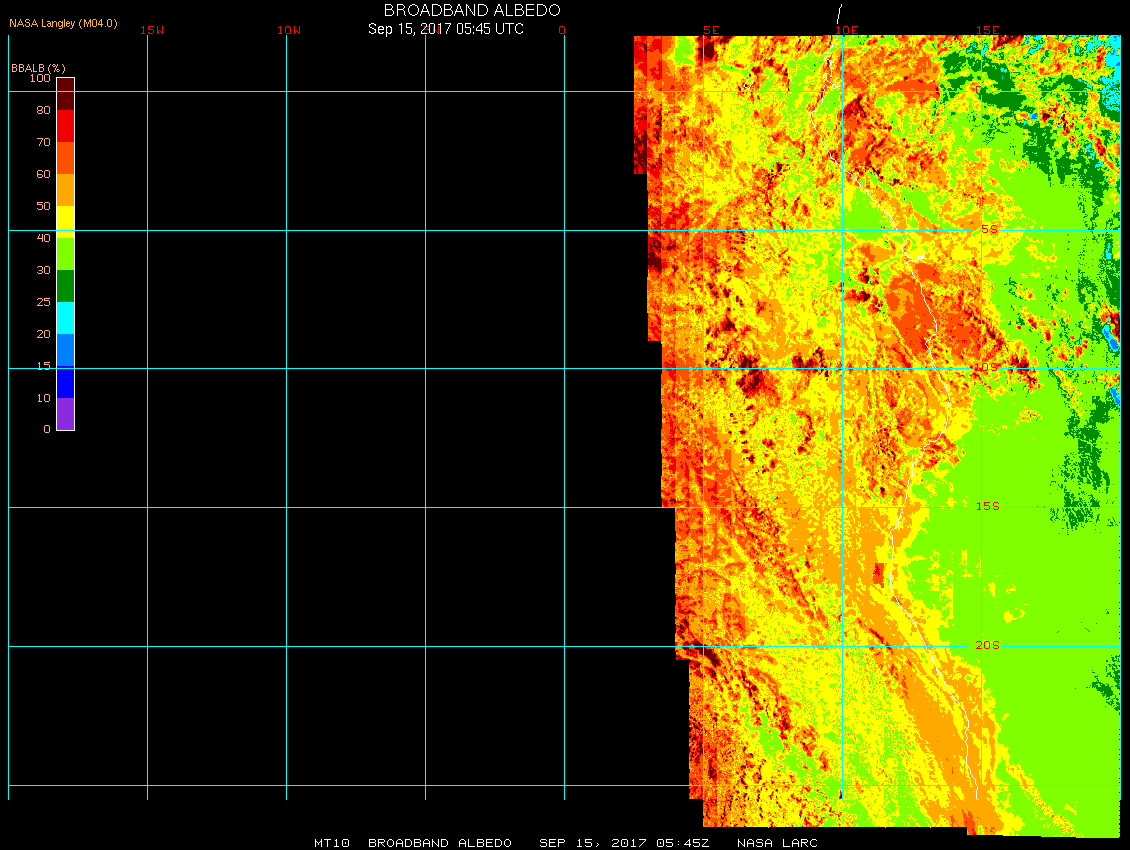This screenshot has width=1130, height=850.
Task: Click the 15S latitude label
Action: coord(987,506)
